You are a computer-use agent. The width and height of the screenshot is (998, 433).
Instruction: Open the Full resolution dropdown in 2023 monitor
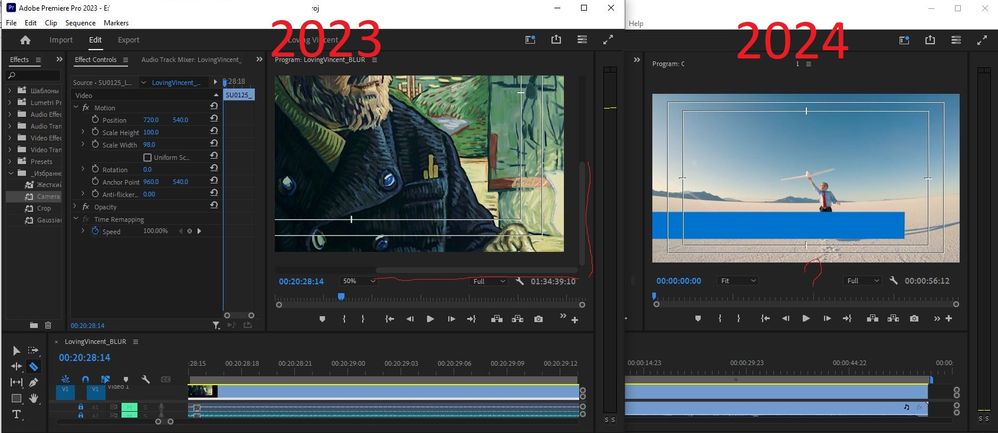click(x=489, y=281)
